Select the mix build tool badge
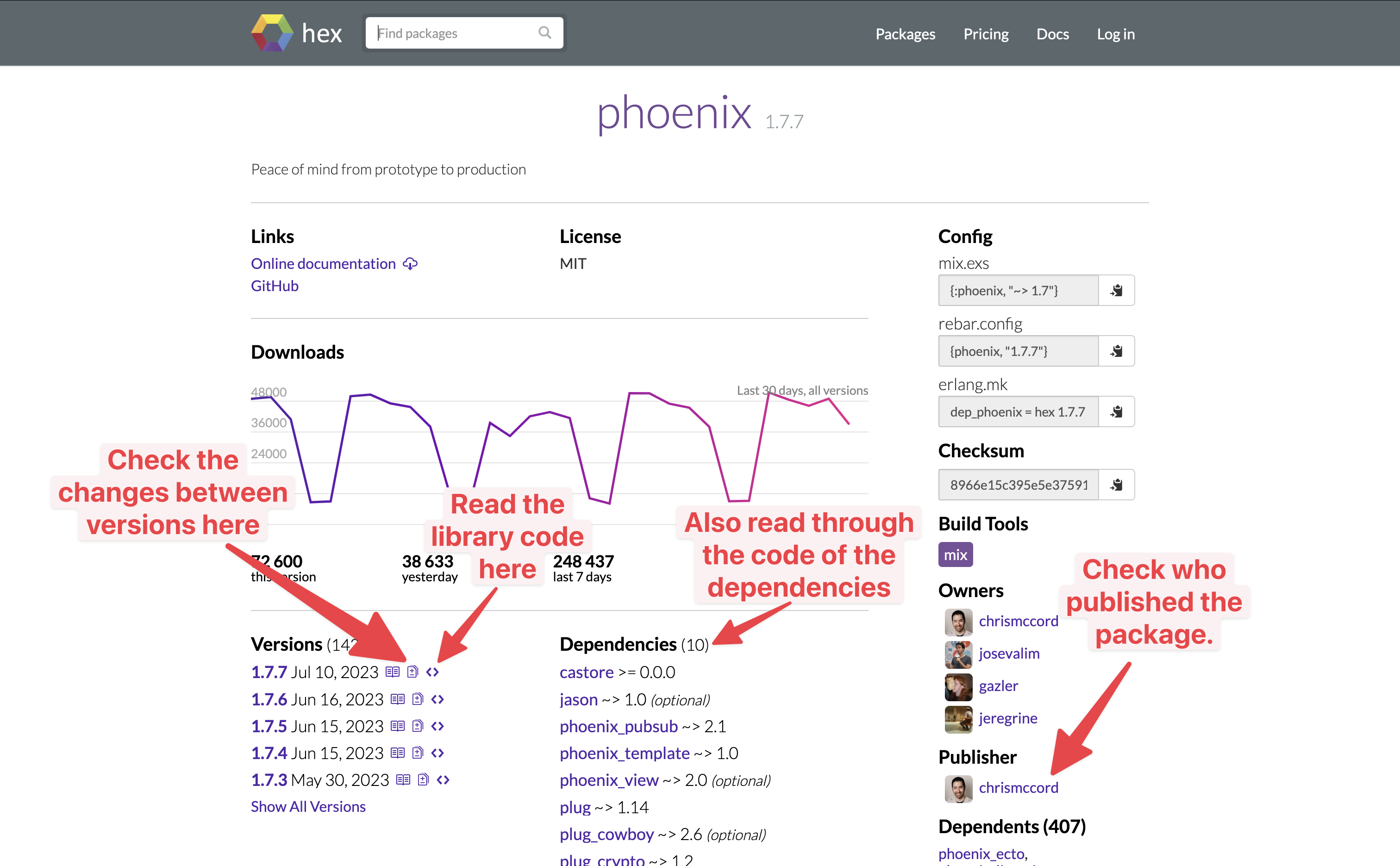 coord(955,554)
